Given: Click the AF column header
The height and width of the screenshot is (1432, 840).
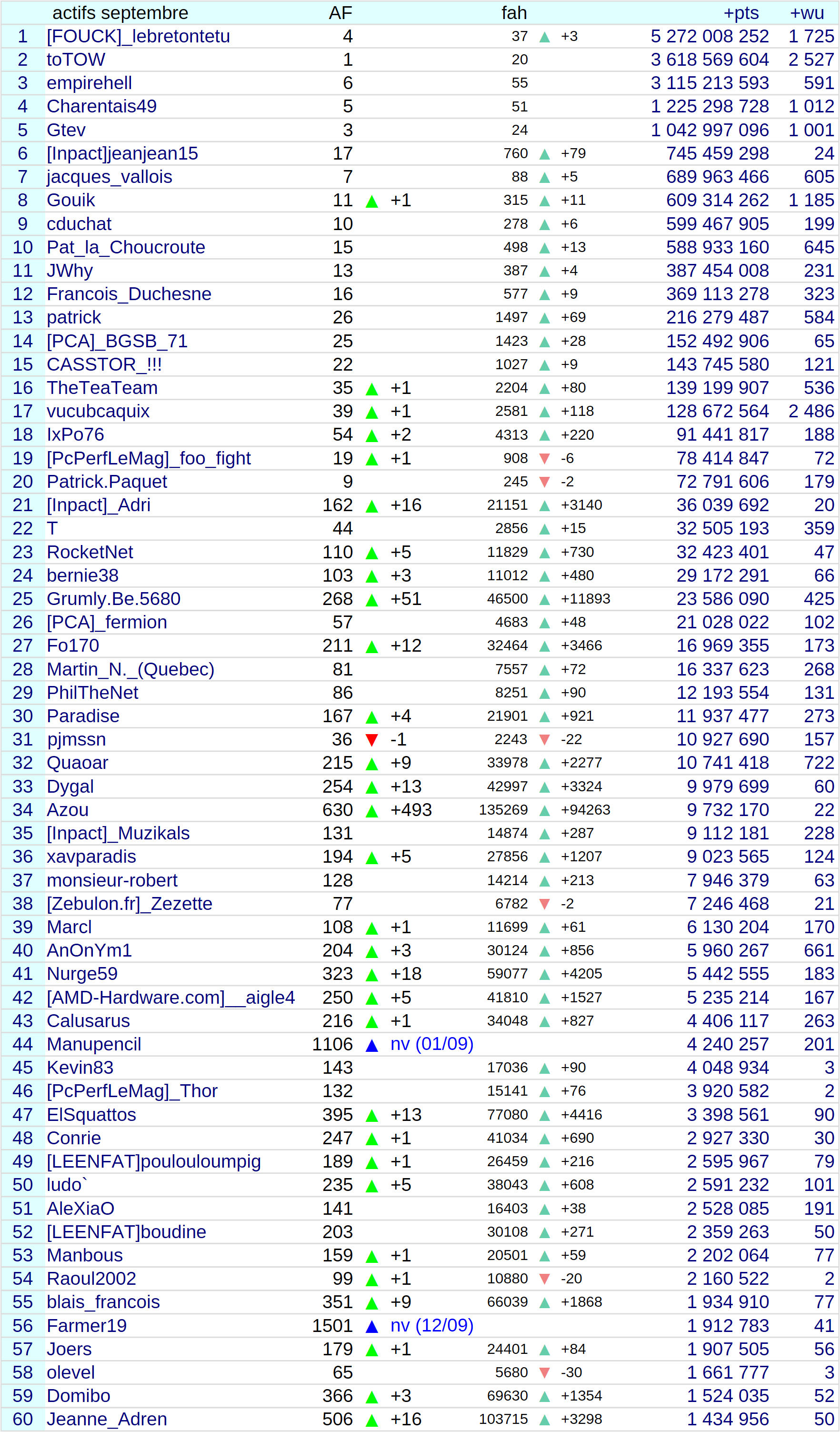Looking at the screenshot, I should pos(341,12).
